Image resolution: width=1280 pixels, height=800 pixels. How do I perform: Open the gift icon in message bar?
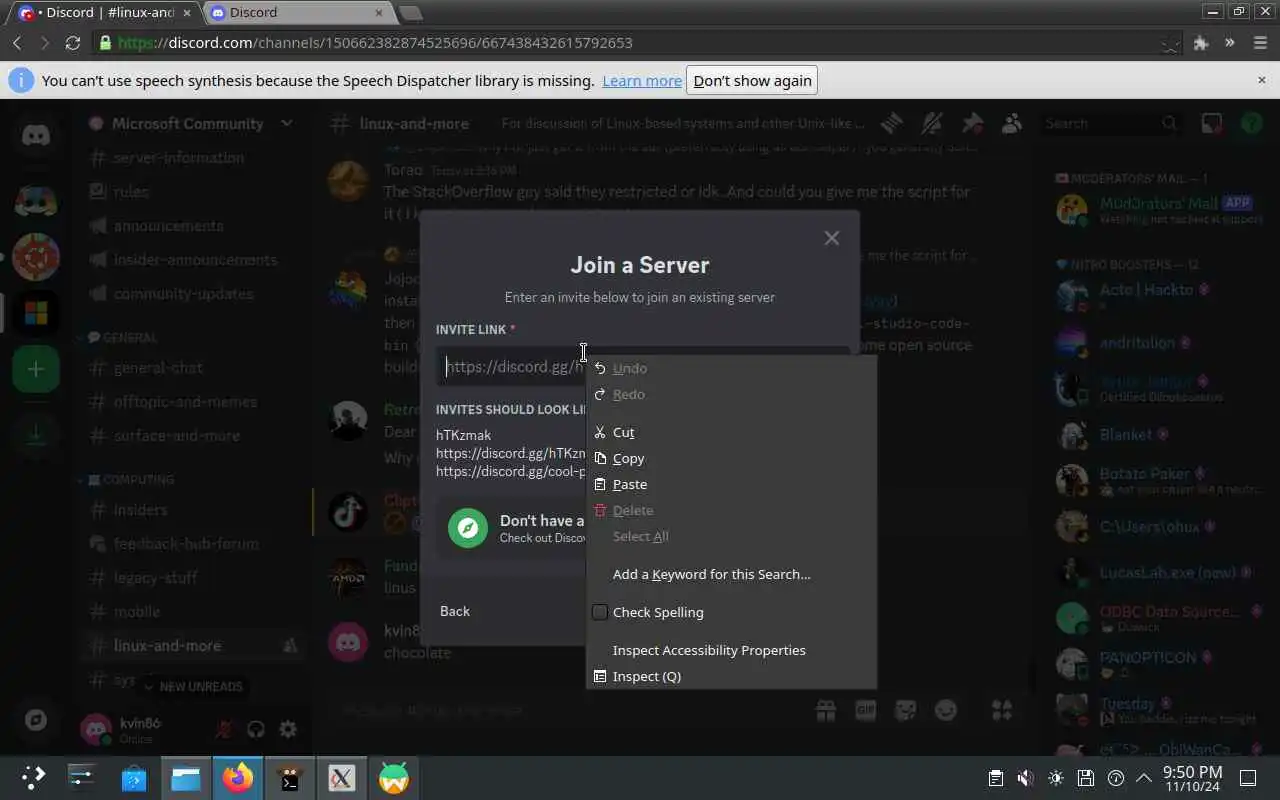pyautogui.click(x=825, y=711)
